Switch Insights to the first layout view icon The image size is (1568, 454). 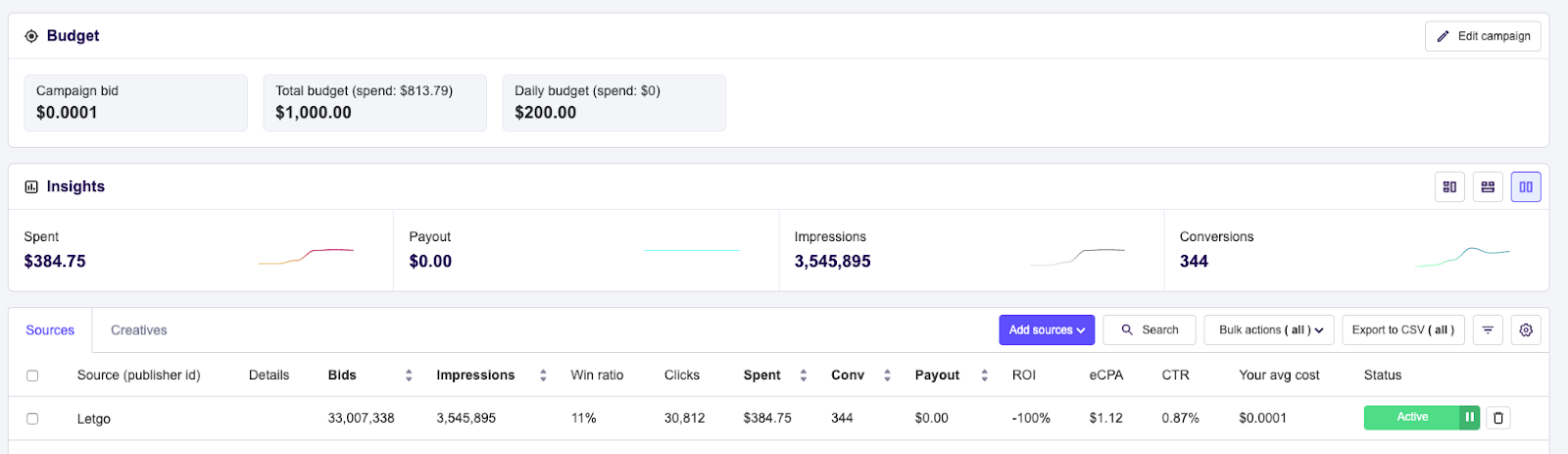click(x=1449, y=187)
